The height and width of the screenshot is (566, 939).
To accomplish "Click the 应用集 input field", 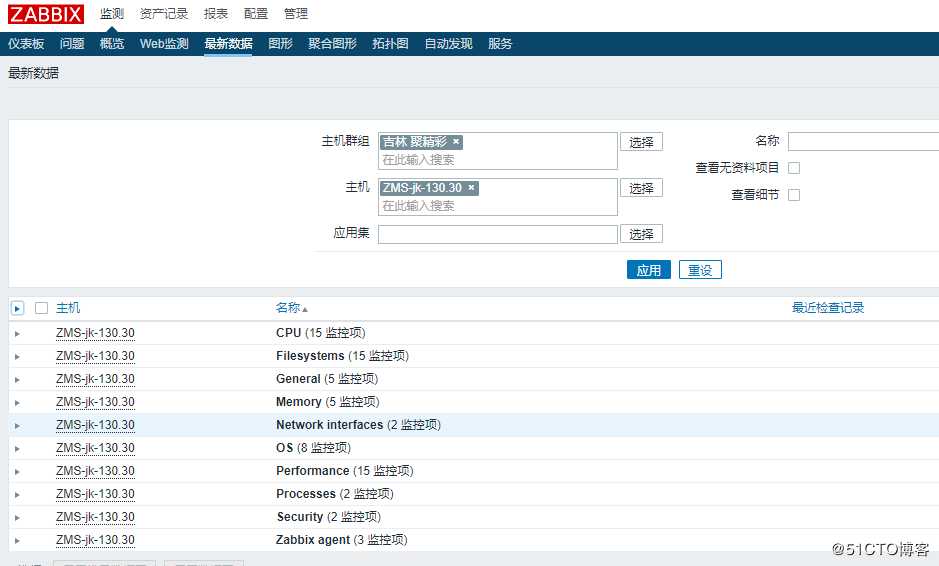I will click(498, 234).
